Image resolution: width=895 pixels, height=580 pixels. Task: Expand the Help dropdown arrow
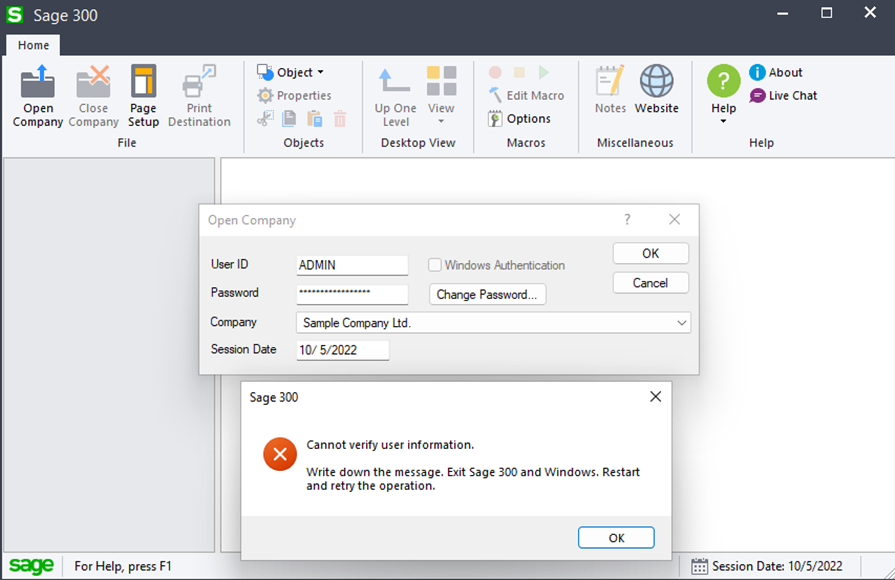tap(723, 121)
